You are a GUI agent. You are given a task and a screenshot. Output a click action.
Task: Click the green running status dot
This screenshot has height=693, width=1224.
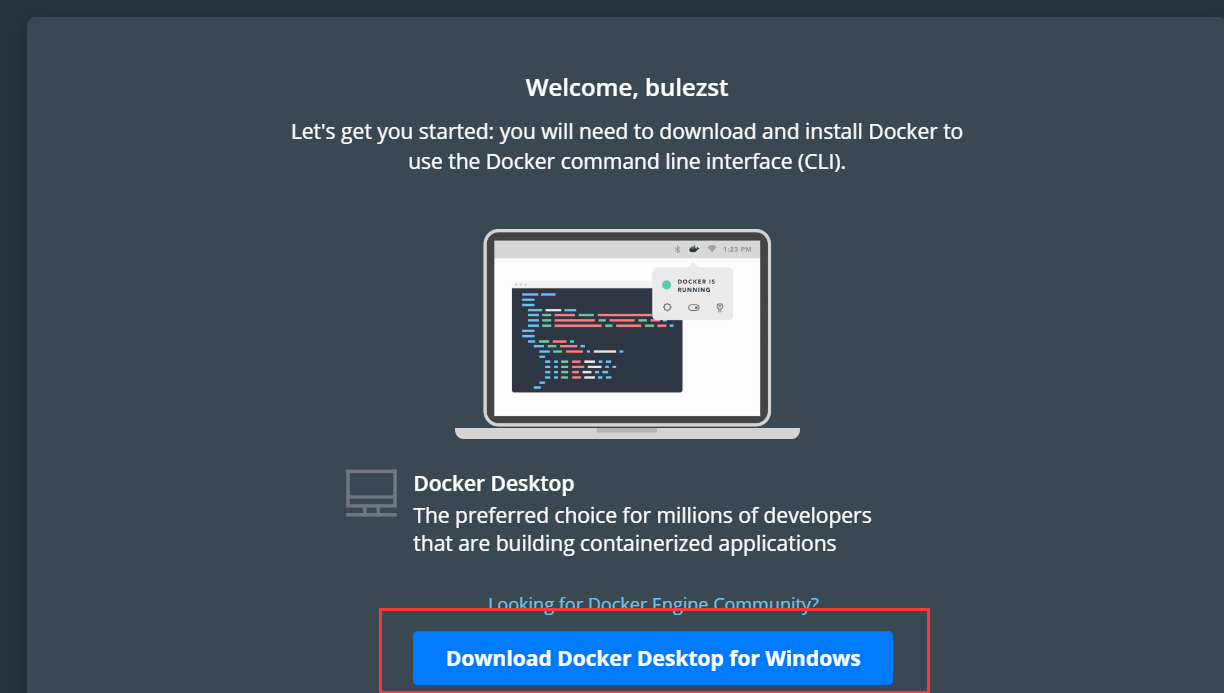click(667, 285)
